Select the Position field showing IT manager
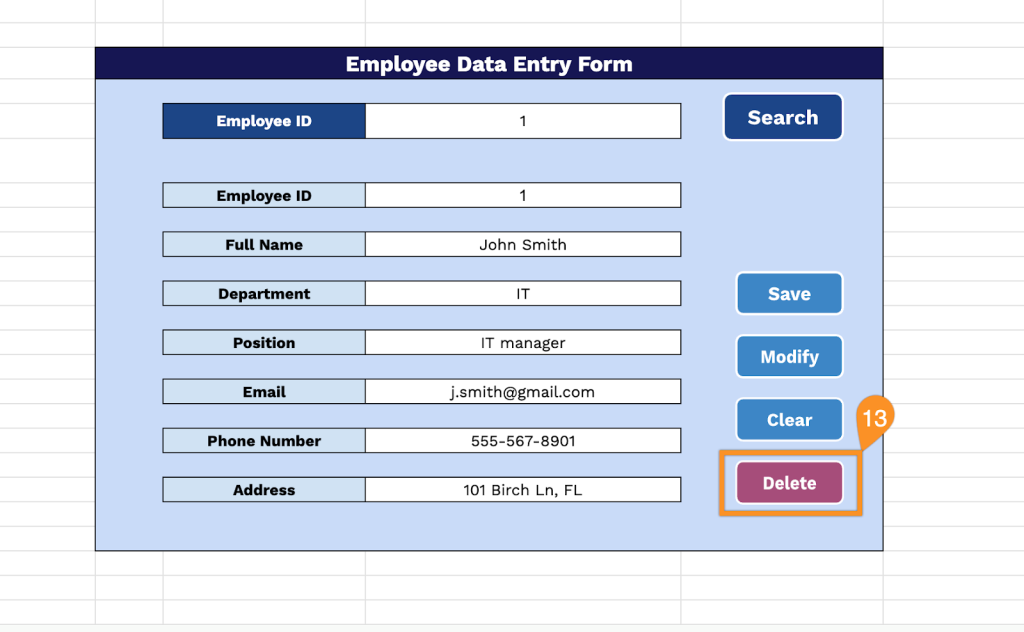Image resolution: width=1024 pixels, height=632 pixels. pos(522,342)
